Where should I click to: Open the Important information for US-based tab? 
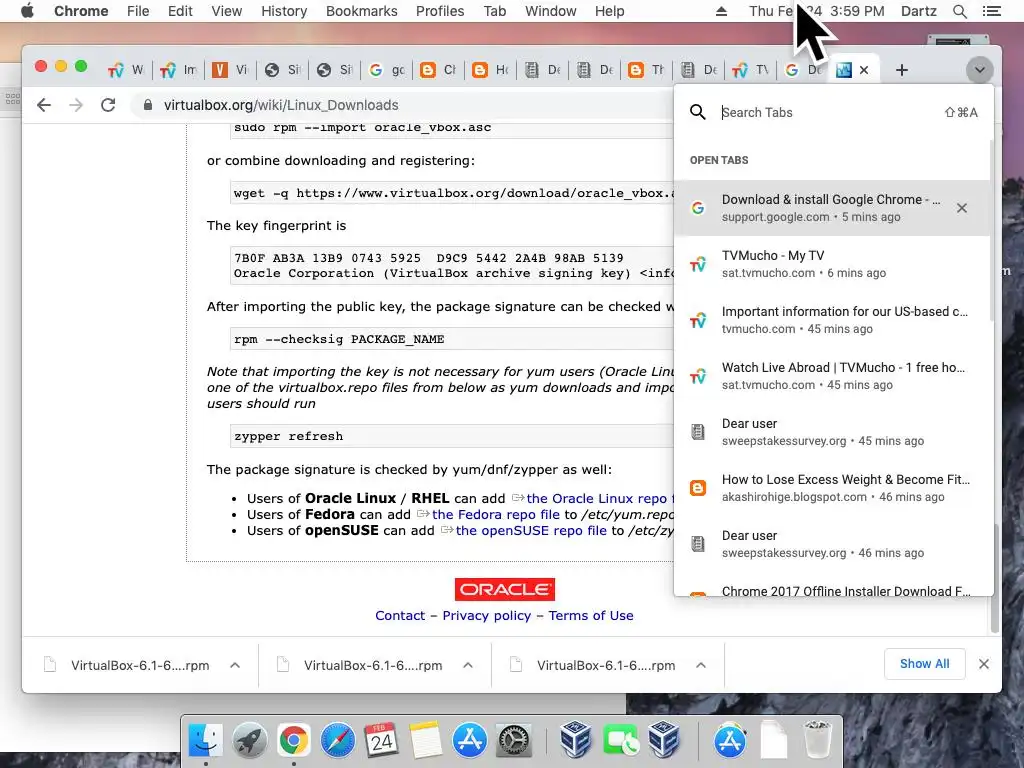click(x=831, y=320)
